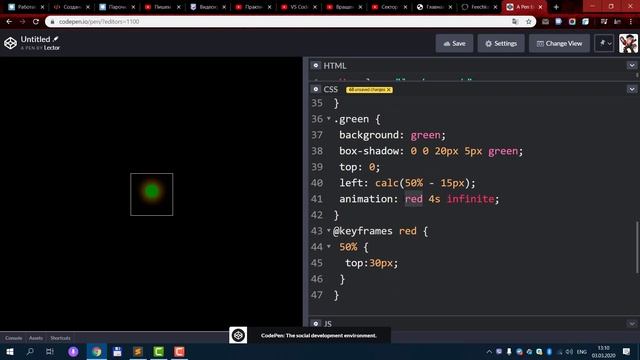Click the green dot in preview
This screenshot has width=640, height=360.
152,191
